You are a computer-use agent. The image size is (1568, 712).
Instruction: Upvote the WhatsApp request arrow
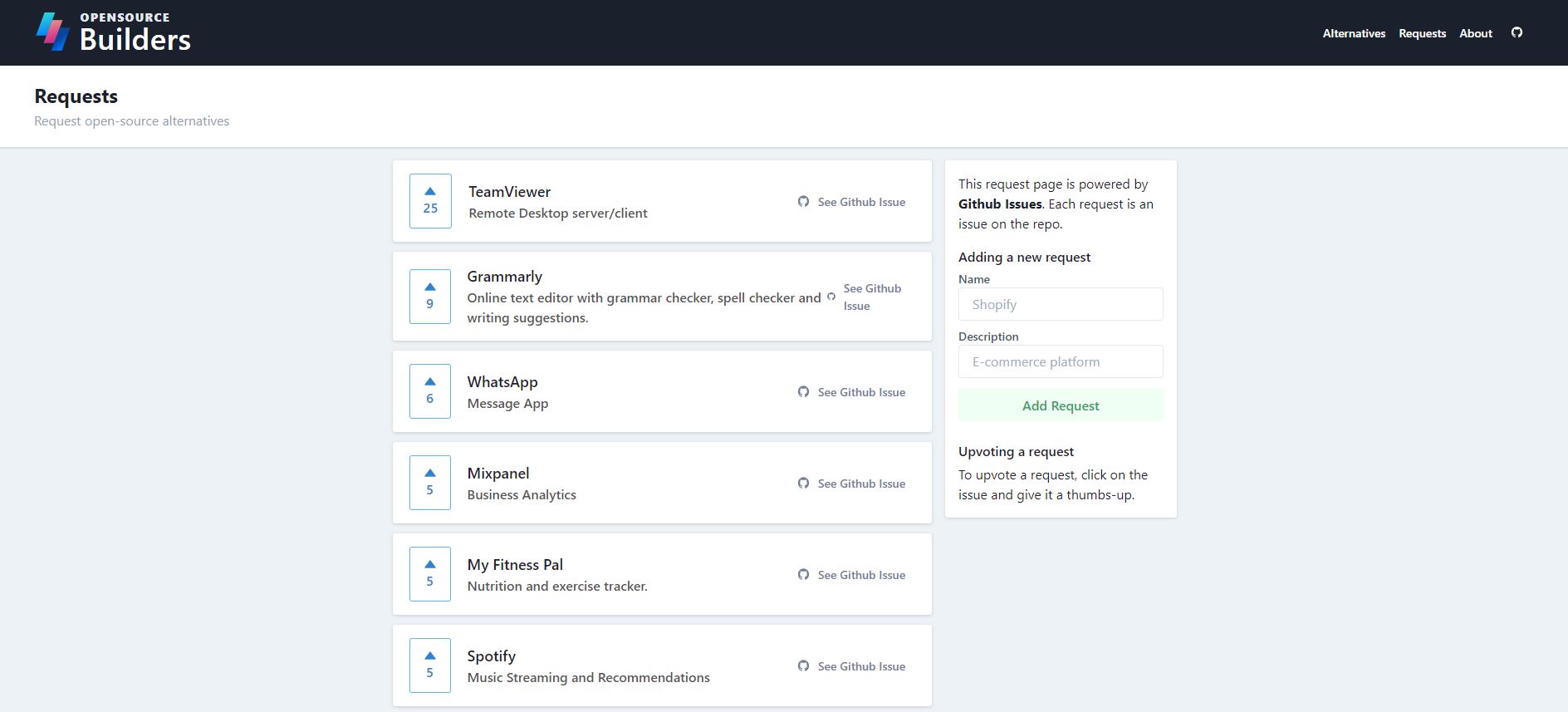(430, 381)
